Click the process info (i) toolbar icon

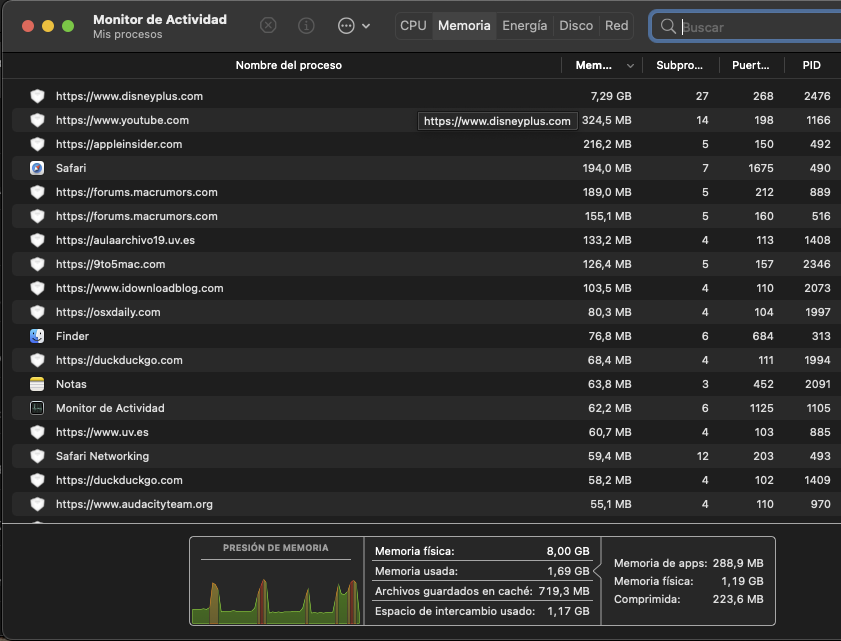point(306,25)
